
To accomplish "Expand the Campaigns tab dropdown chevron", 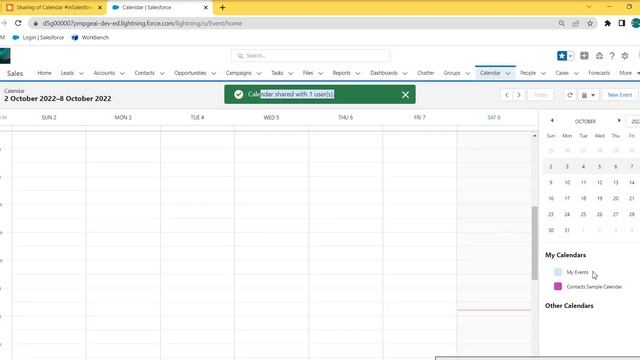I will pyautogui.click(x=259, y=73).
